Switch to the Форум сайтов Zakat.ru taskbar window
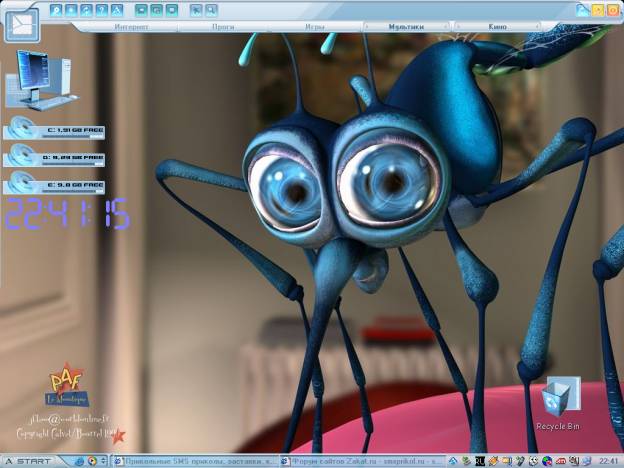Viewport: 624px width, 468px height. coord(362,461)
